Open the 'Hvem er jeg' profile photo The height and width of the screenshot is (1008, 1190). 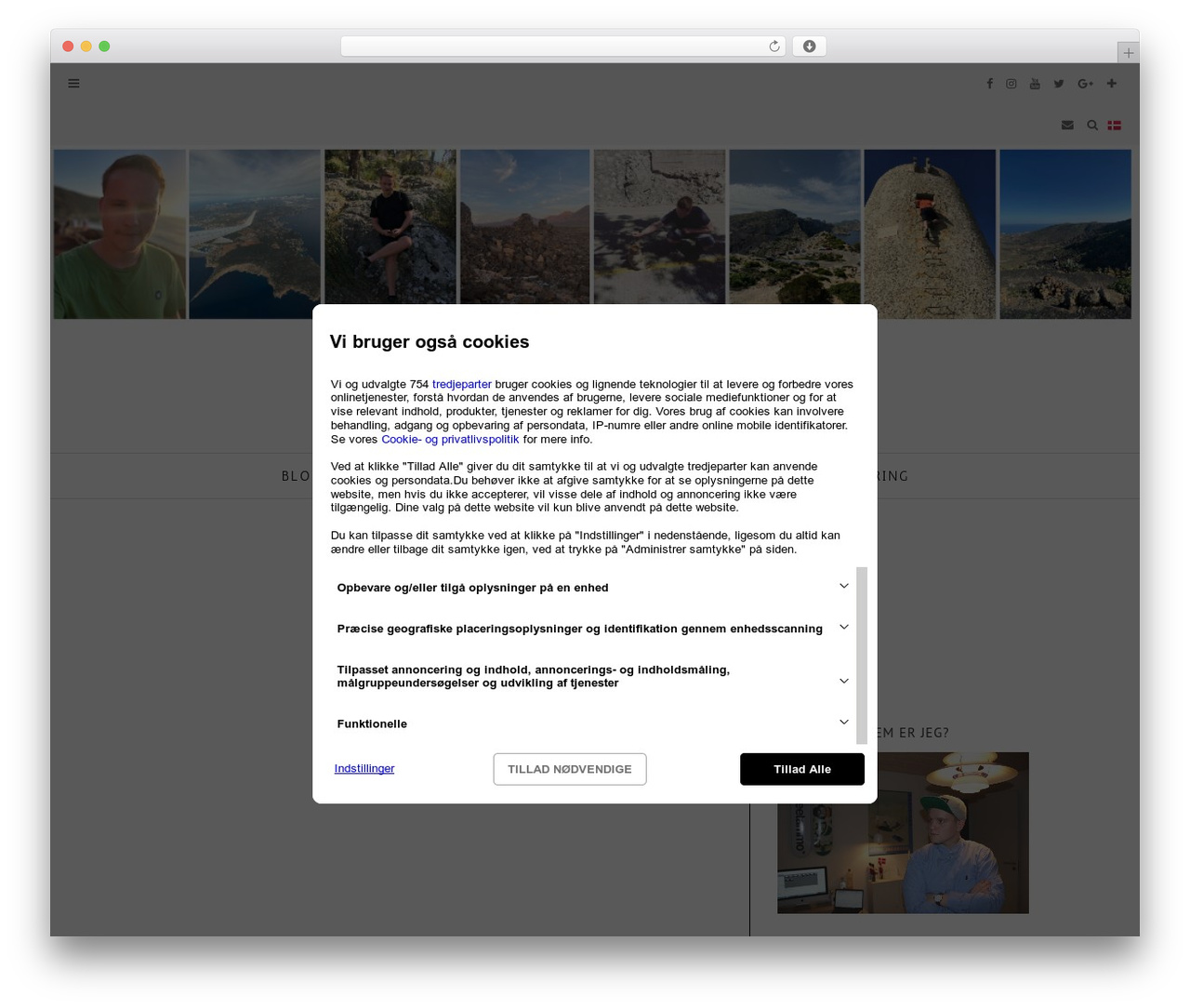[x=903, y=832]
